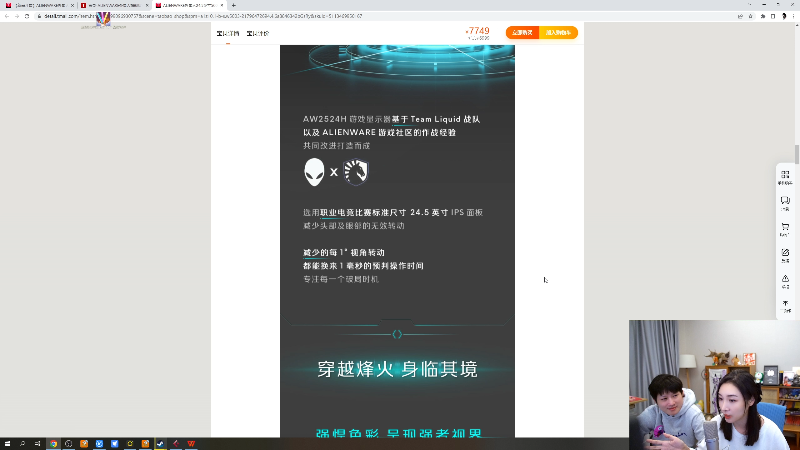The image size is (800, 450).
Task: Click the orange buy now button
Action: 522,33
